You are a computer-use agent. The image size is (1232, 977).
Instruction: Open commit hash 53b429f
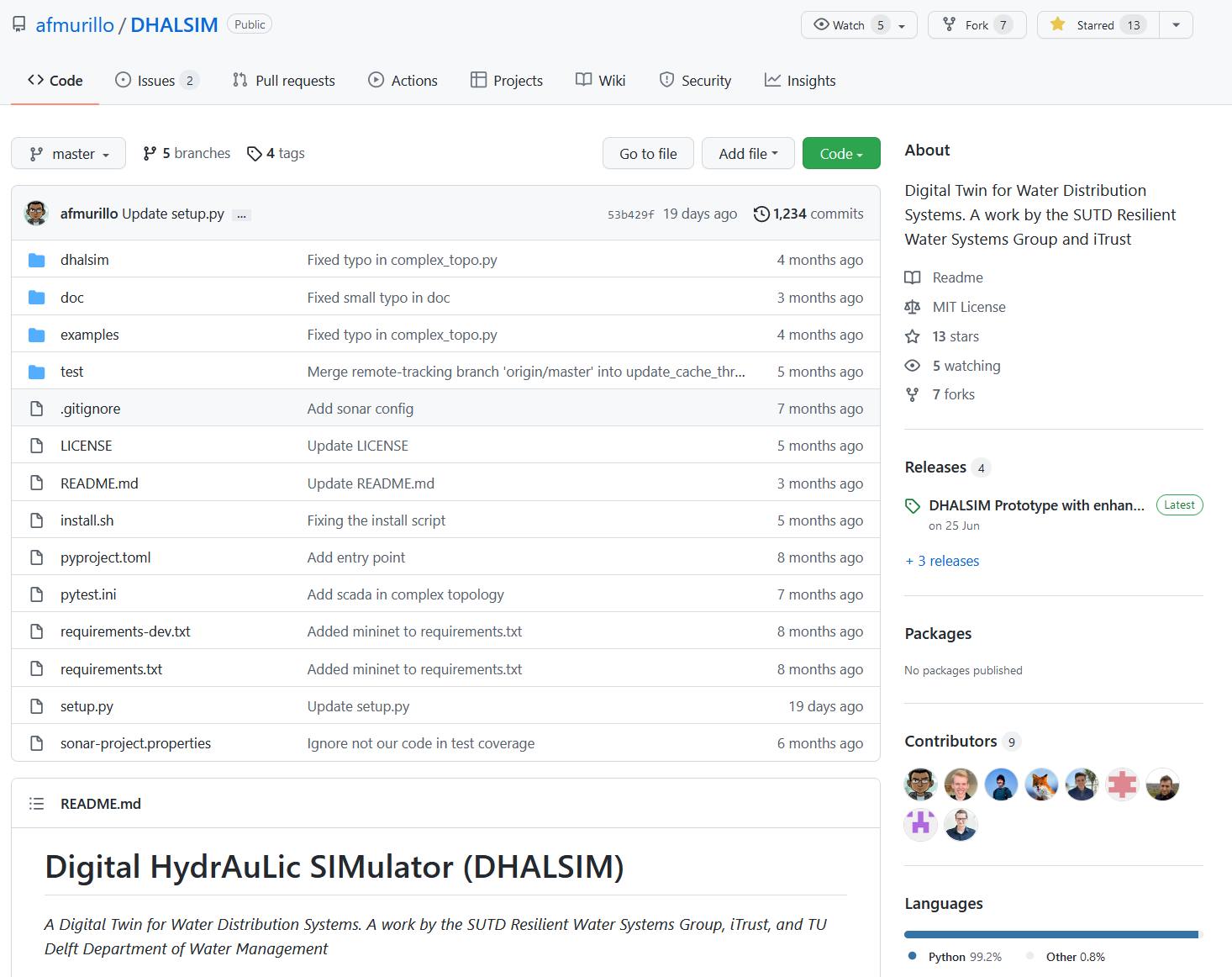[x=631, y=214]
